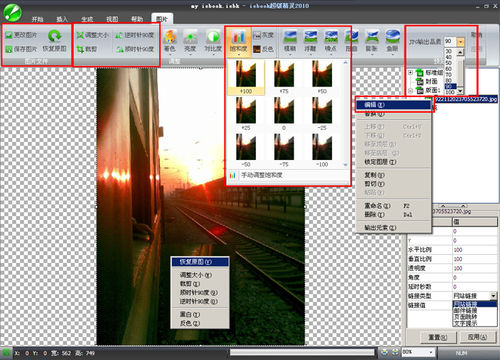Choose the +50 saturation thumbnail
Viewport: 500px width, 360px height.
point(322,77)
